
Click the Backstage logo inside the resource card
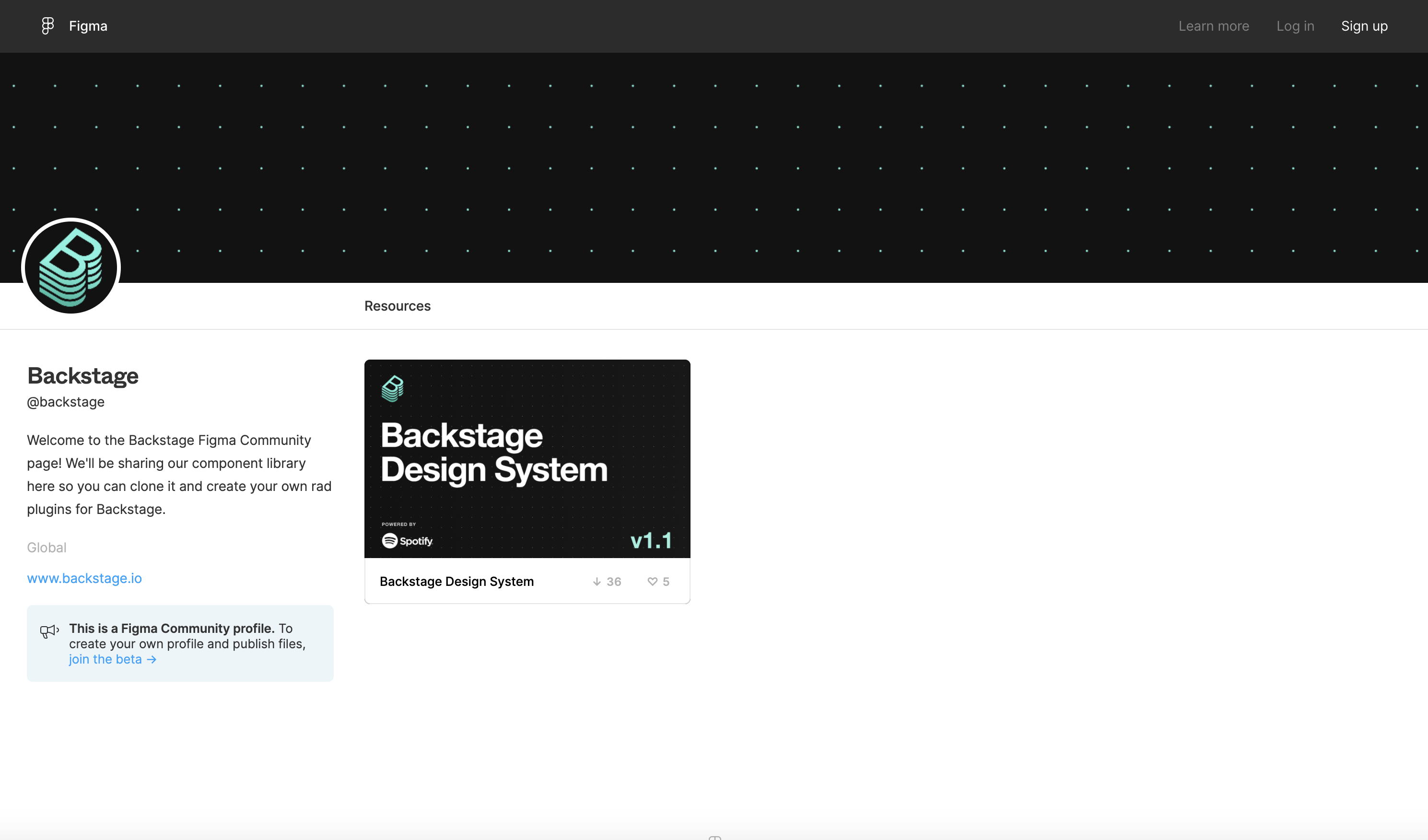pyautogui.click(x=393, y=388)
